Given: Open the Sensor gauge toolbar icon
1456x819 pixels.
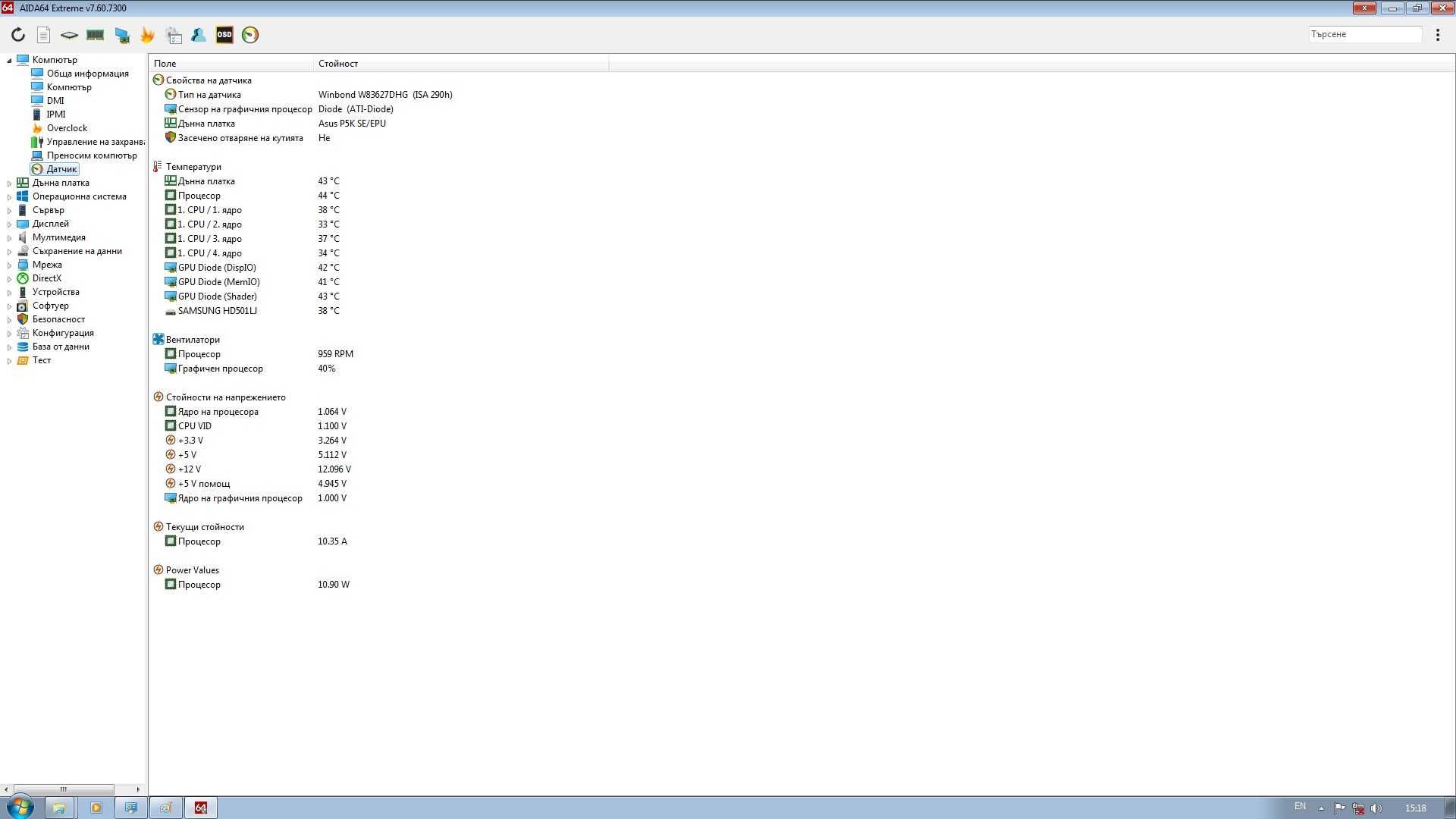Looking at the screenshot, I should pyautogui.click(x=250, y=35).
